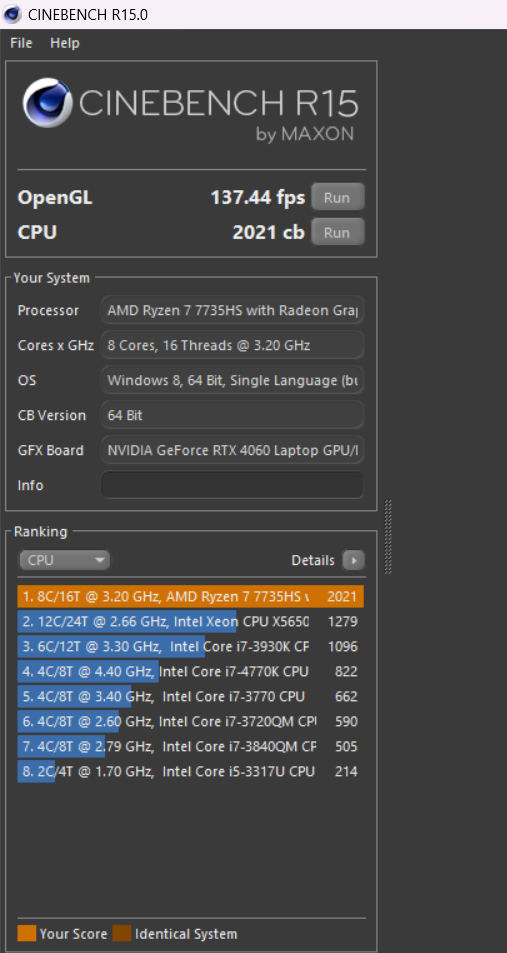Click the CB Version field 64 Bit
507x953 pixels.
click(x=232, y=416)
